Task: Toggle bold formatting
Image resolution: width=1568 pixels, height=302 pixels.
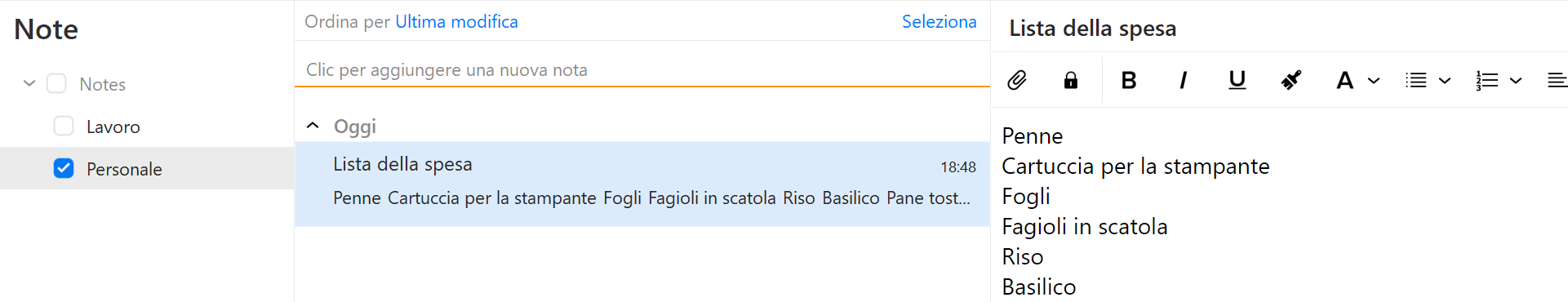Action: [1129, 80]
